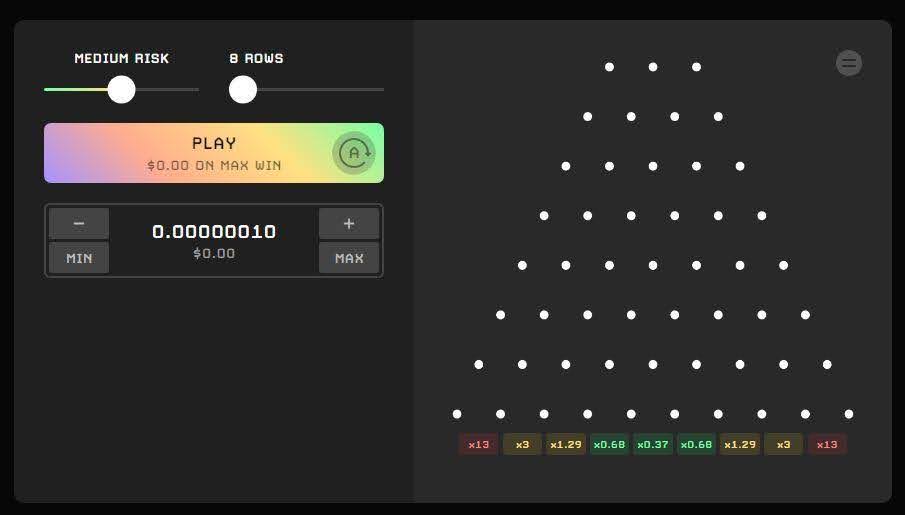
Task: Click the right x0.68 multiplier slot
Action: point(696,444)
